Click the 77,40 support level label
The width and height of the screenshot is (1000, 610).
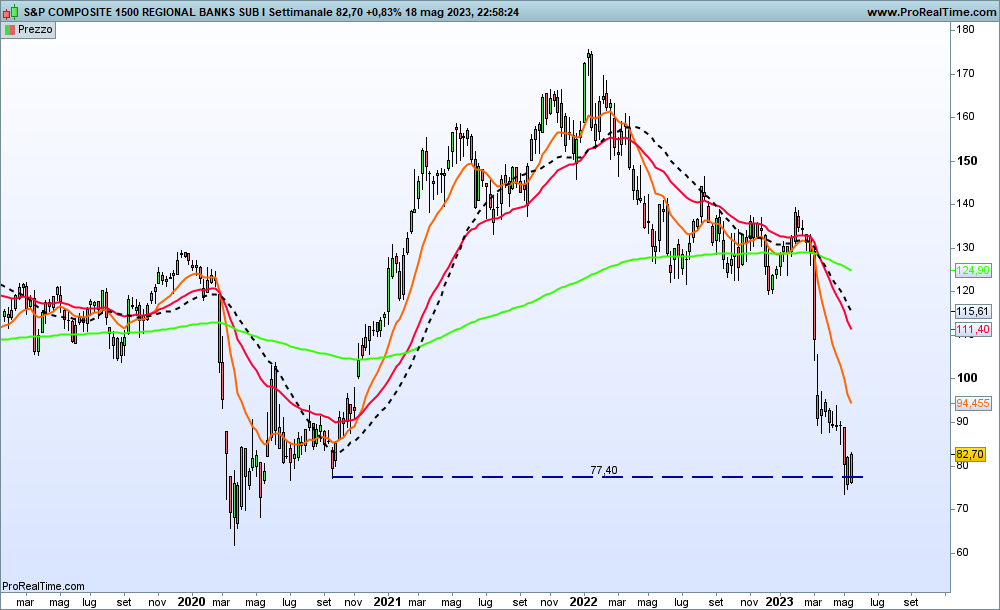click(x=603, y=470)
